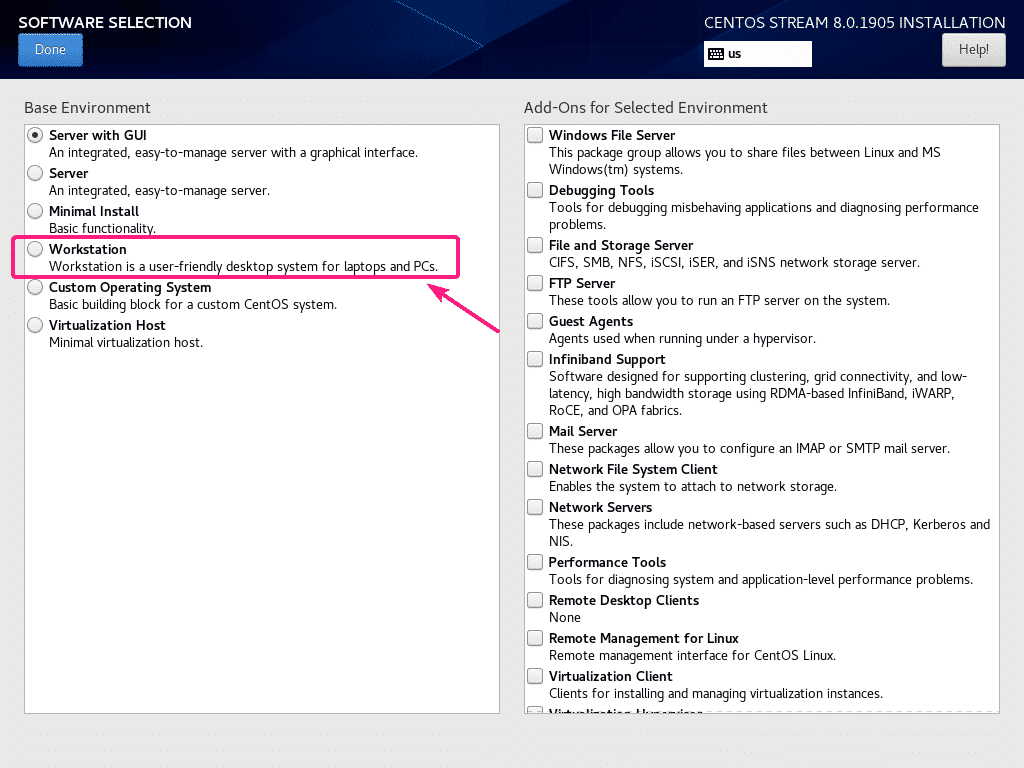1024x768 pixels.
Task: Enable the Network Servers add-on
Action: (535, 506)
